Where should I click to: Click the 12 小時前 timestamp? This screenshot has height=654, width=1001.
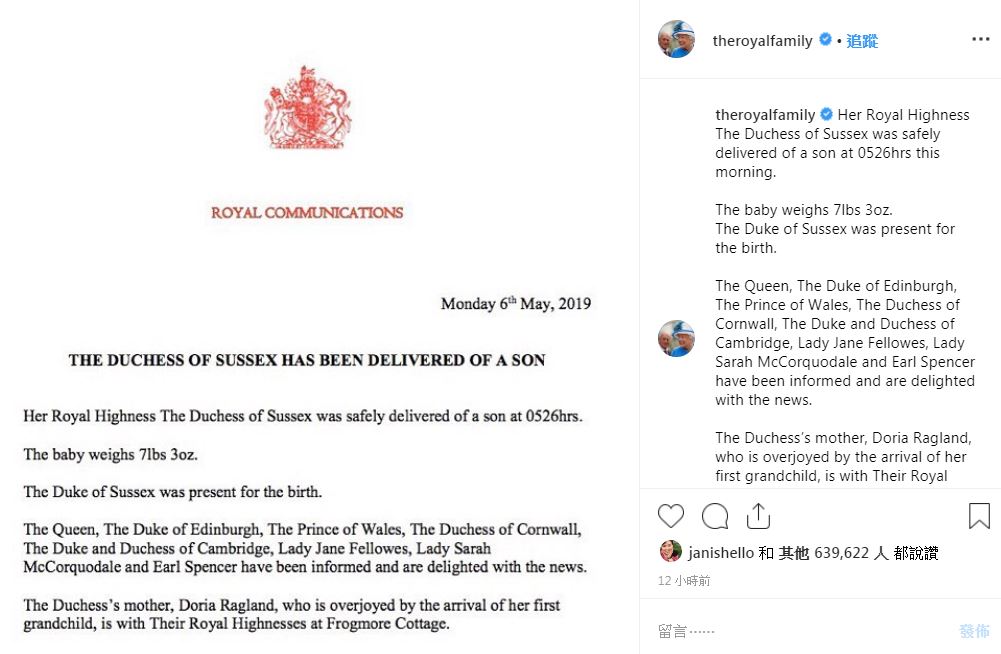pyautogui.click(x=684, y=581)
